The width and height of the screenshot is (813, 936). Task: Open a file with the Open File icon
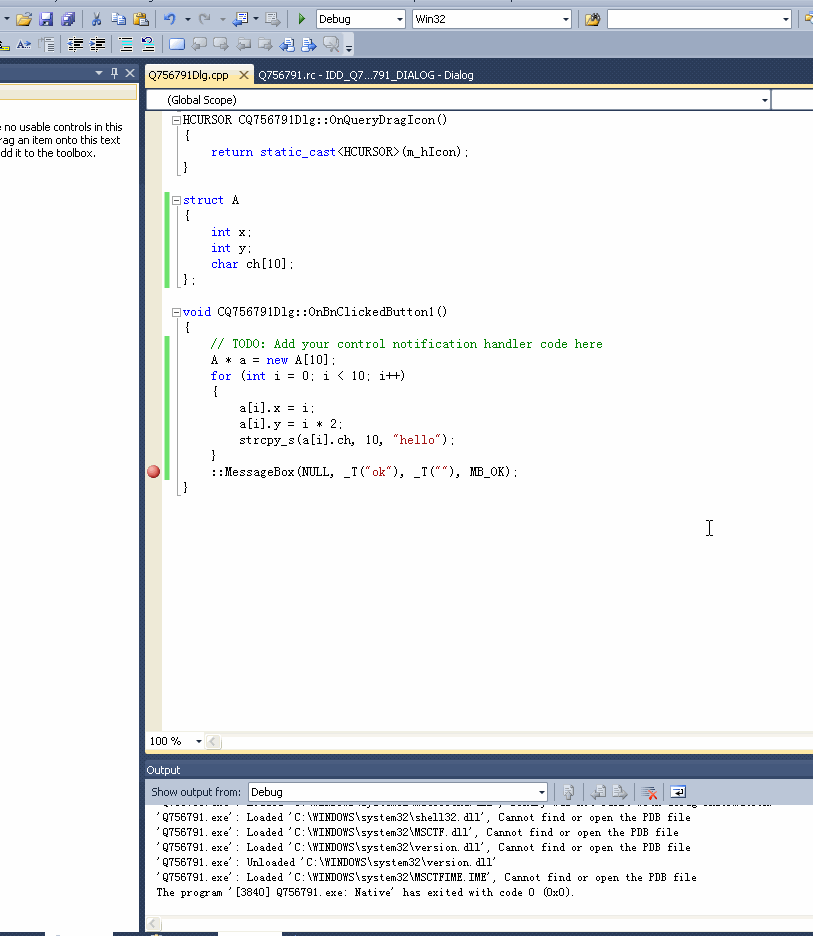(24, 19)
